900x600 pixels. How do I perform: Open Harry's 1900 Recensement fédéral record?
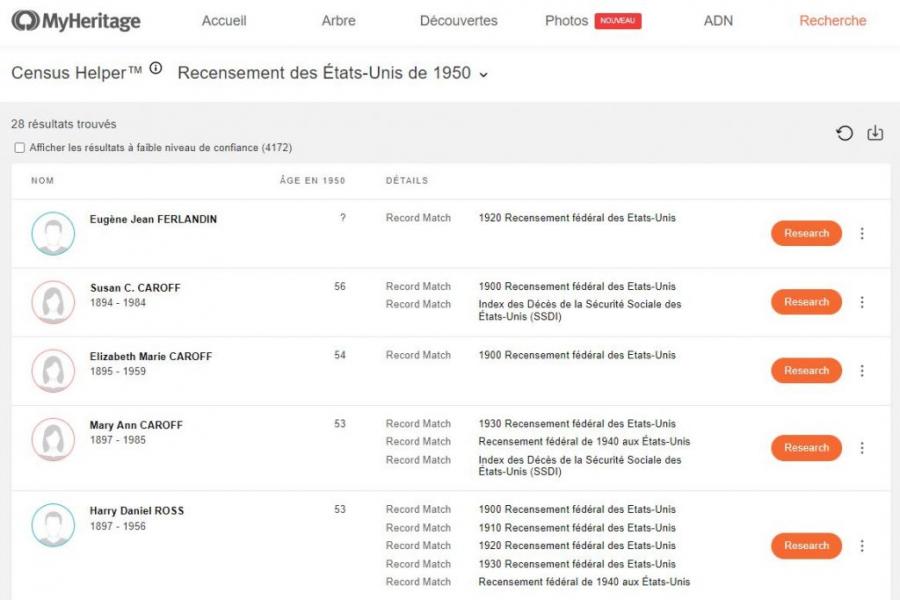577,509
